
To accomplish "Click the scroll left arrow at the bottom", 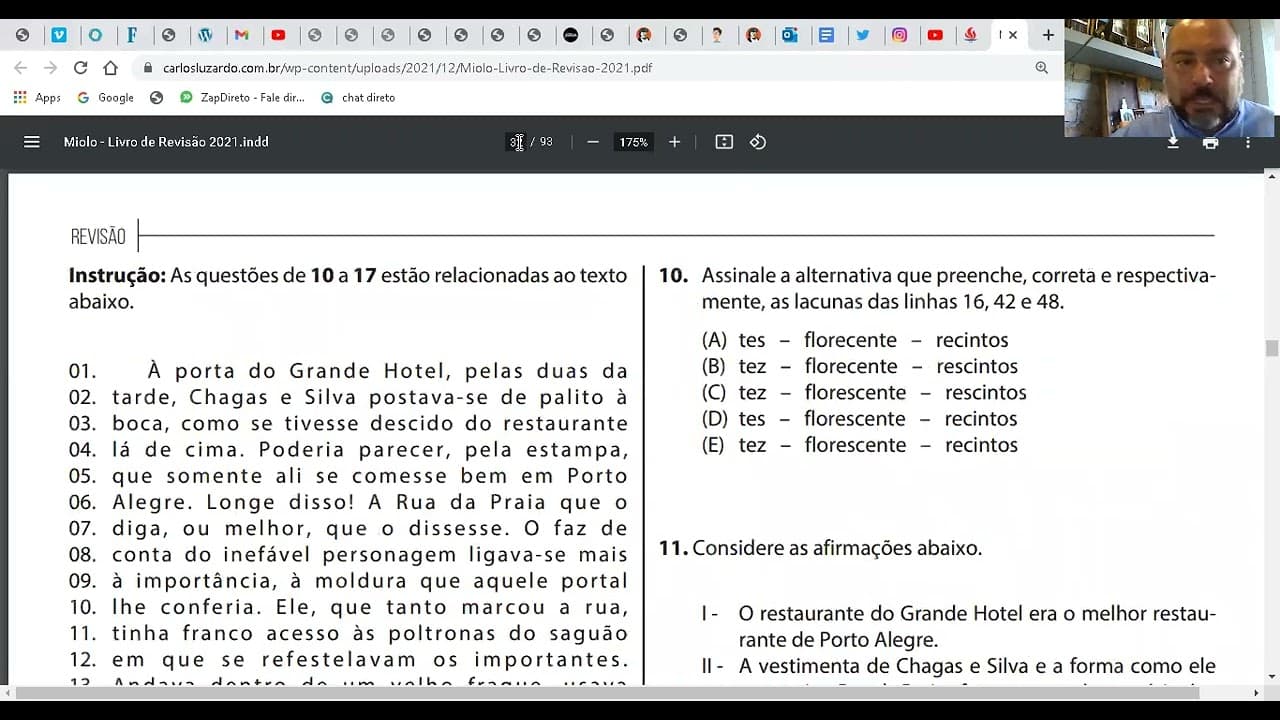I will pyautogui.click(x=6, y=692).
